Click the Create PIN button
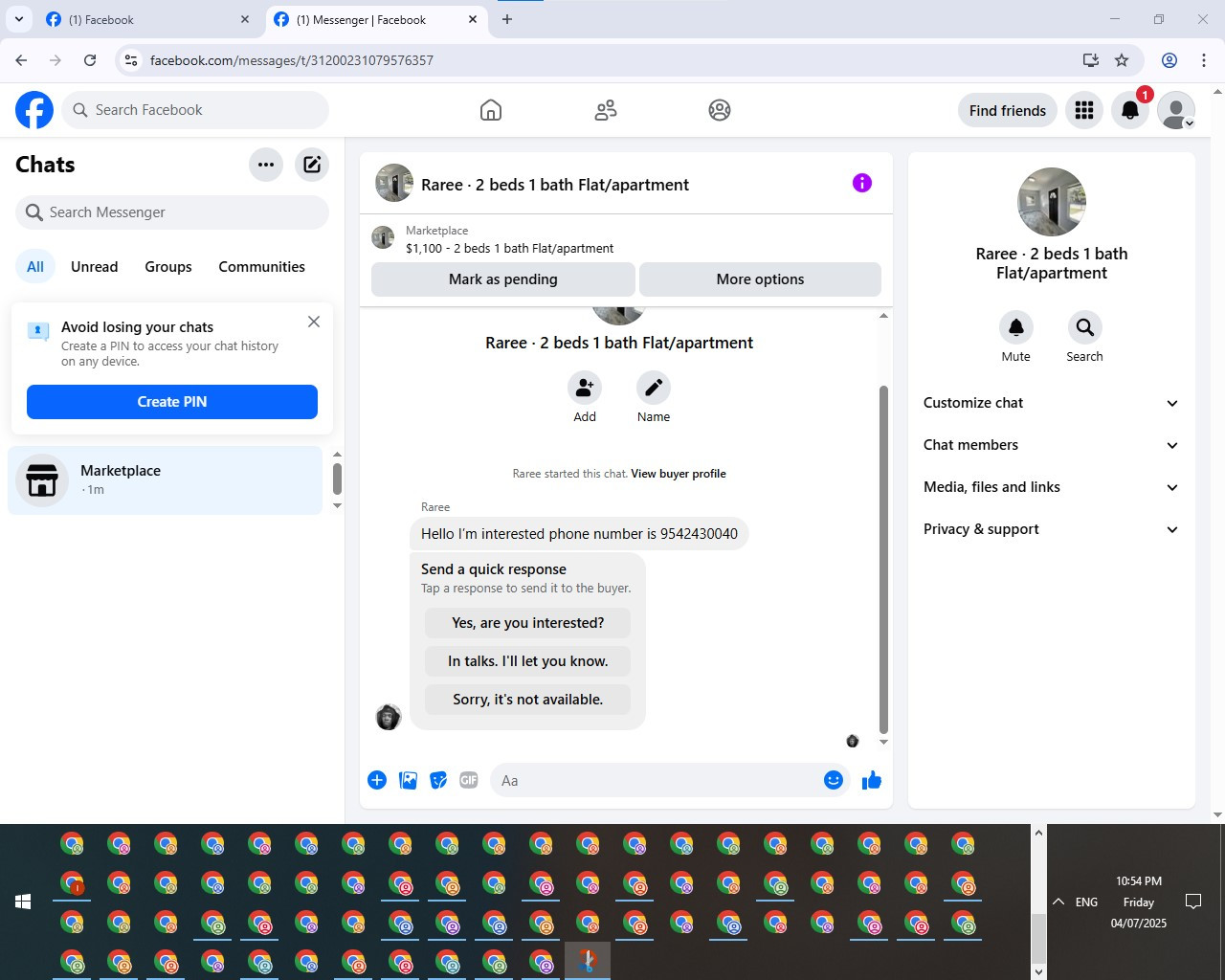The height and width of the screenshot is (980, 1225). tap(172, 402)
